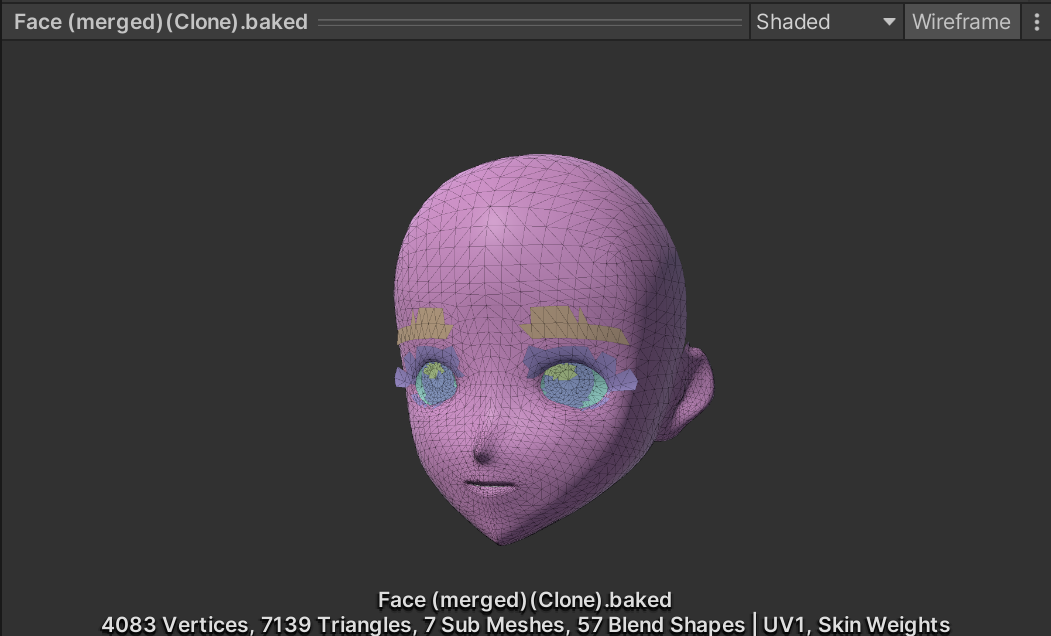
Task: Click the kebab menu beside Wireframe
Action: [x=1036, y=21]
